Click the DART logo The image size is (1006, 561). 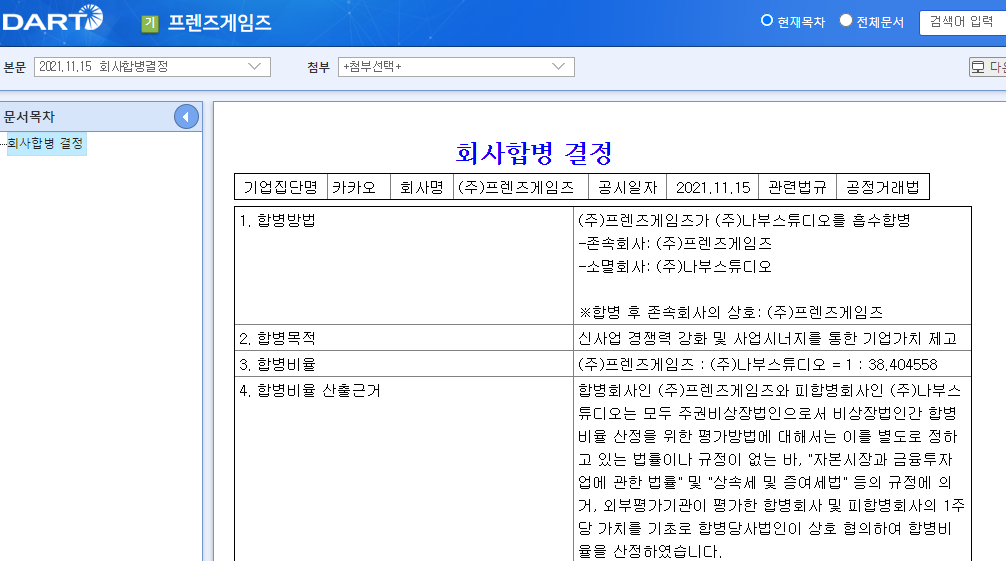pos(53,19)
